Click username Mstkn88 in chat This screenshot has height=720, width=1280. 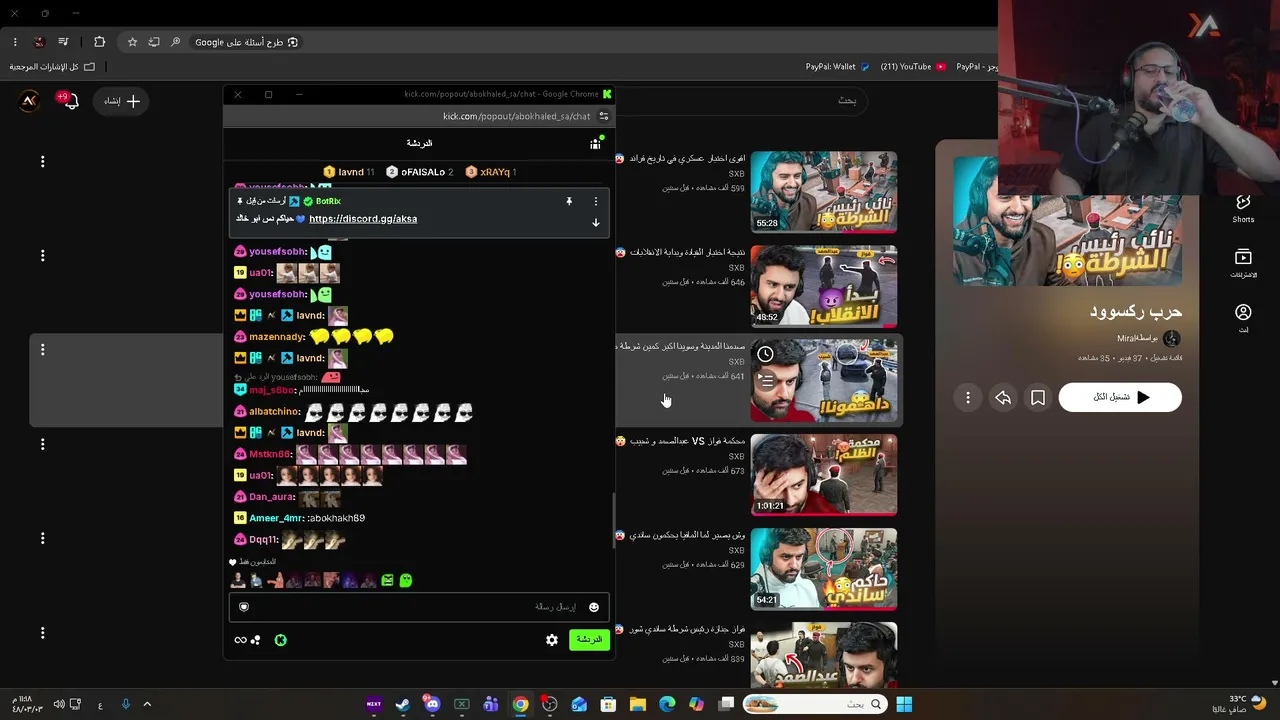pos(270,455)
